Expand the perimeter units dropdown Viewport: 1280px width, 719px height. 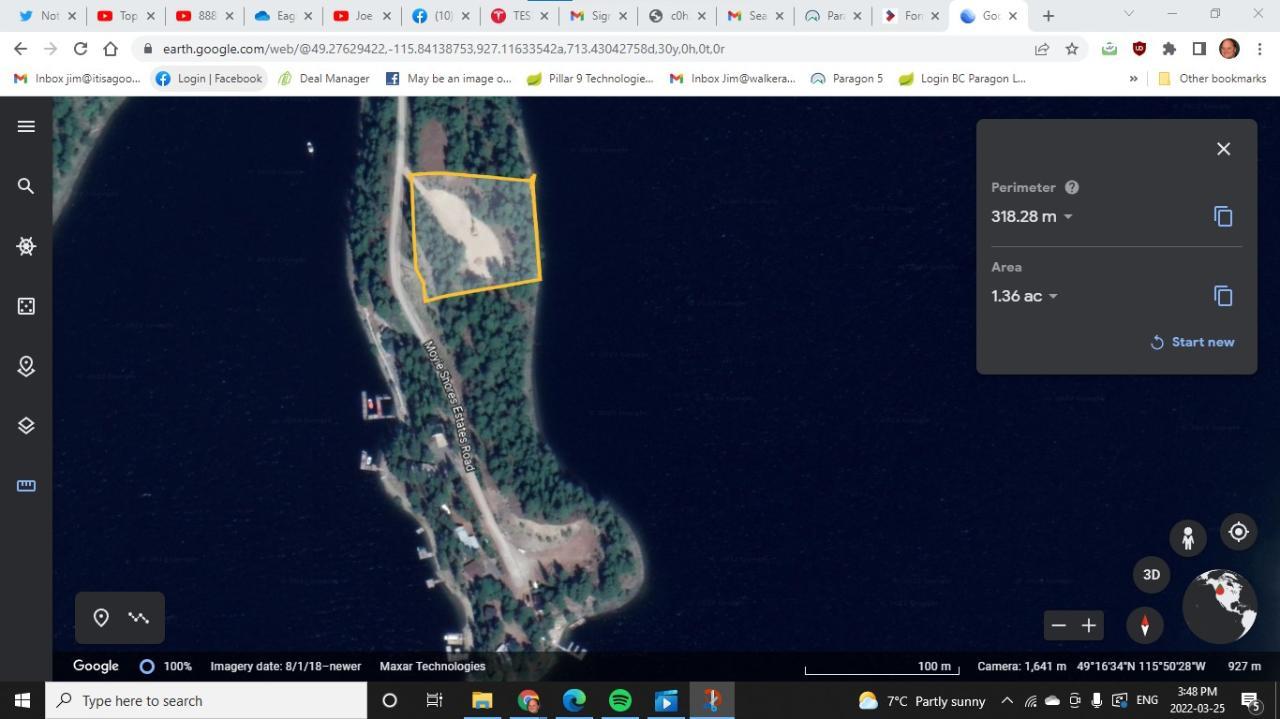[1068, 217]
